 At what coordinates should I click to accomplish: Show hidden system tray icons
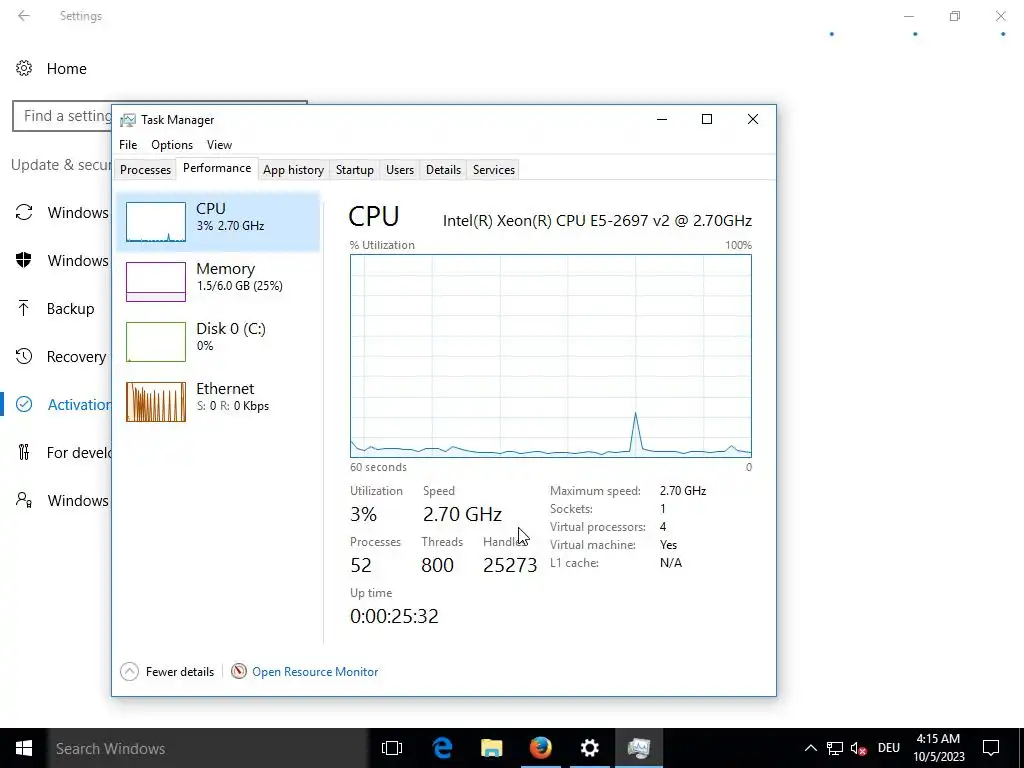(x=810, y=748)
